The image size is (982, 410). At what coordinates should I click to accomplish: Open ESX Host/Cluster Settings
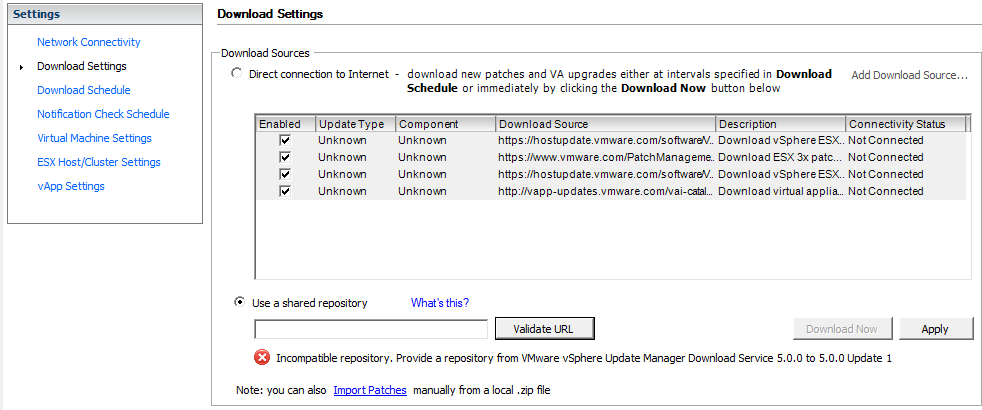coord(98,162)
